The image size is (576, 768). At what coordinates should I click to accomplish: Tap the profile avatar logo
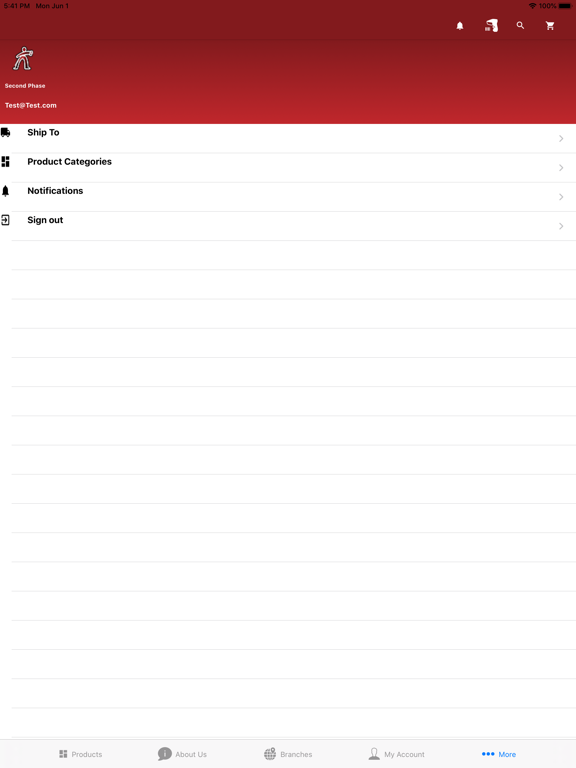[x=23, y=58]
